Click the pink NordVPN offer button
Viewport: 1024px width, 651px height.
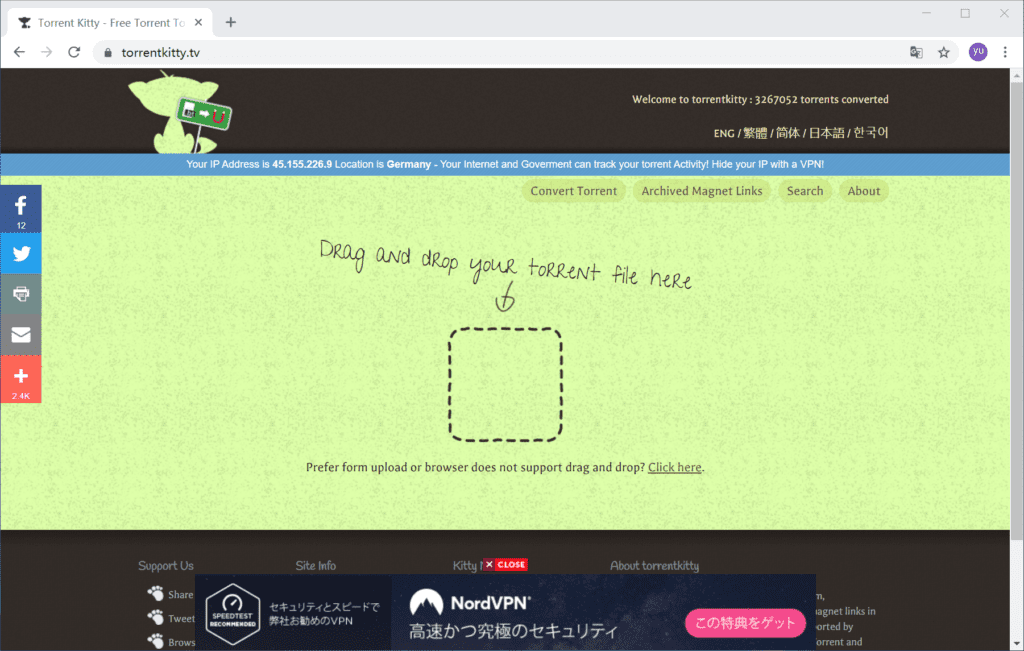(x=745, y=624)
